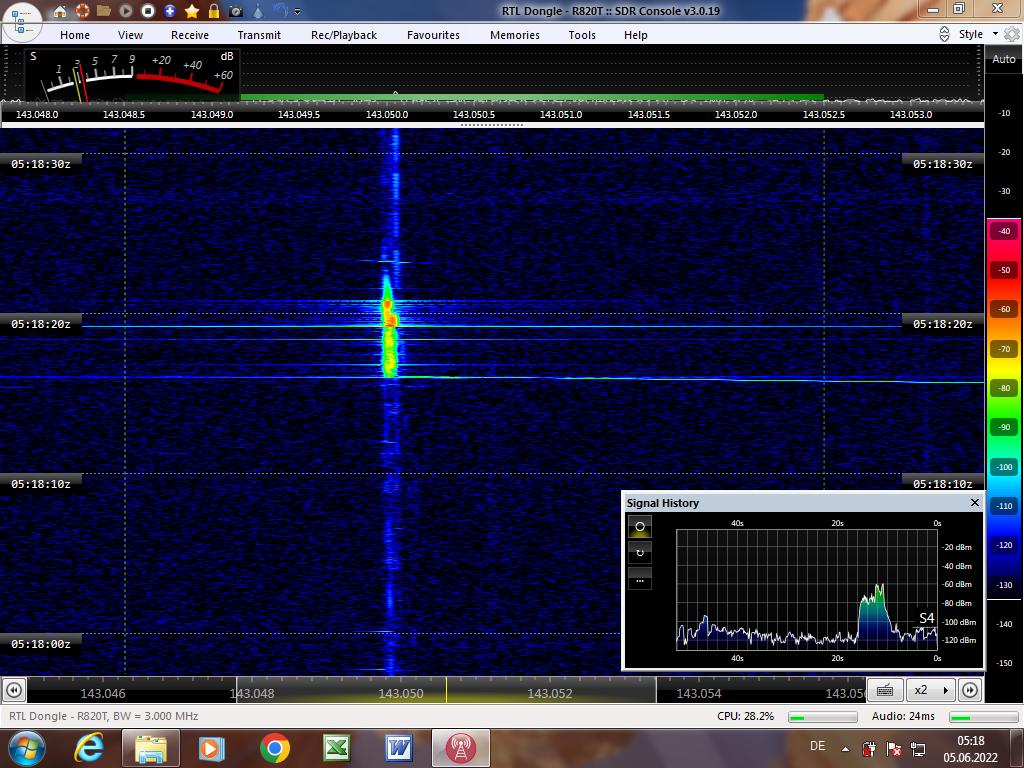Image resolution: width=1024 pixels, height=768 pixels.
Task: Click the power plug tray icon
Action: [869, 748]
